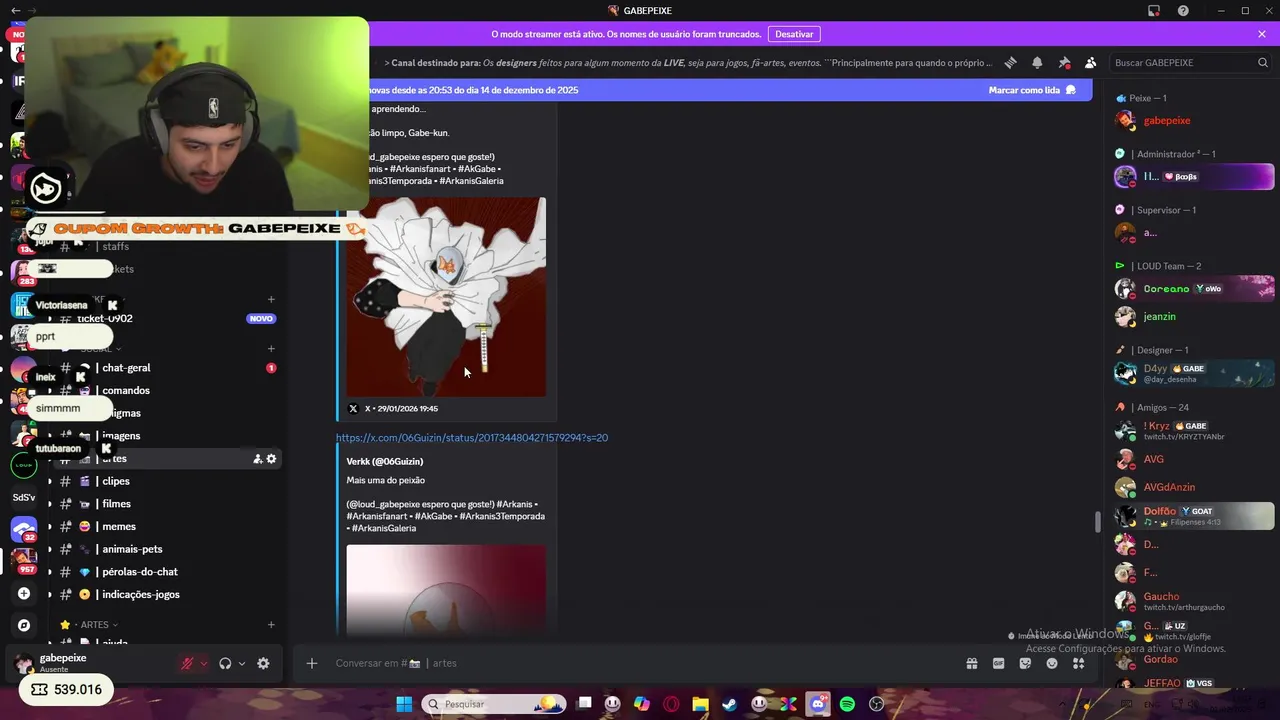
Task: Expand threads arrow beside indicações-jogos channel
Action: tap(50, 594)
